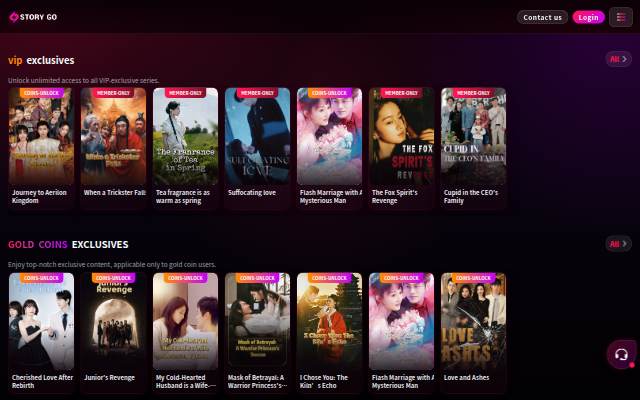Open Cherished Love After Rebirth poster
640x400 pixels.
point(41,321)
